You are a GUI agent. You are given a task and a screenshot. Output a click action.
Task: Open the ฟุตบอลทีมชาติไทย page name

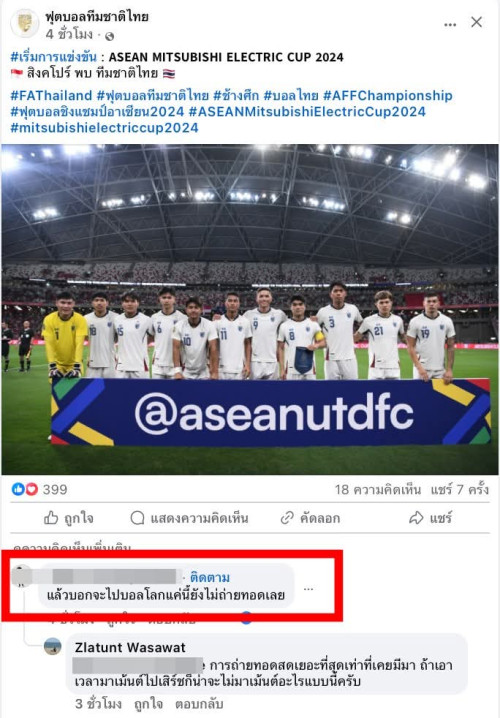[x=97, y=16]
